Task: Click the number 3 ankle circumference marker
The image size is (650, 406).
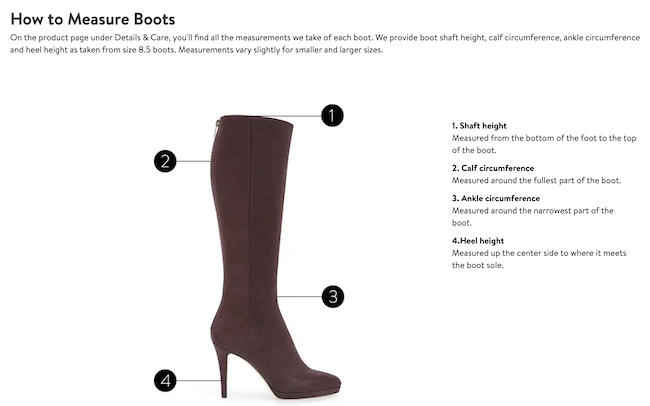Action: 333,297
